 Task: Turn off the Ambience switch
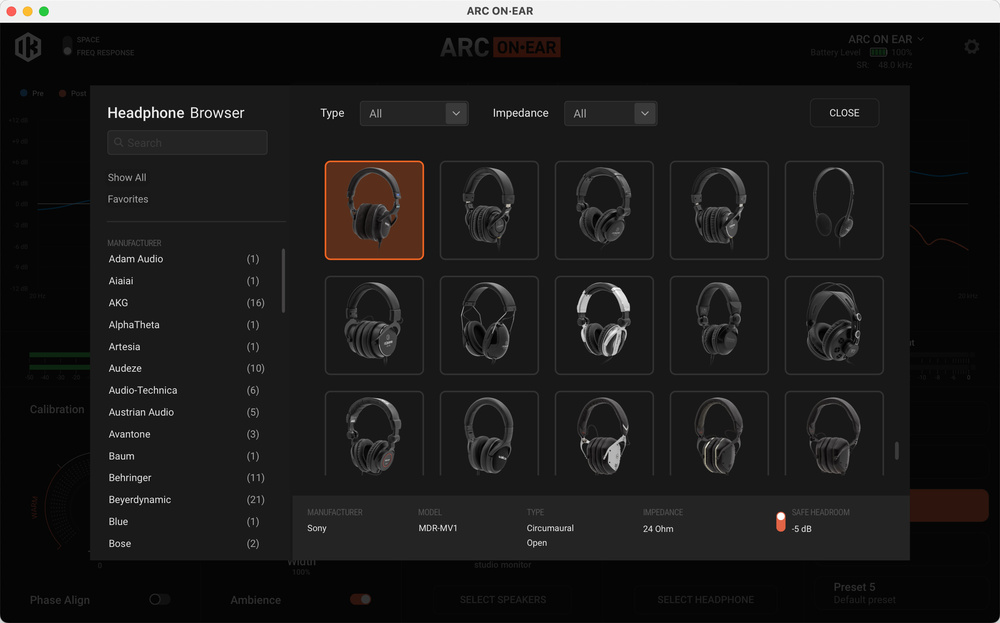coord(360,599)
